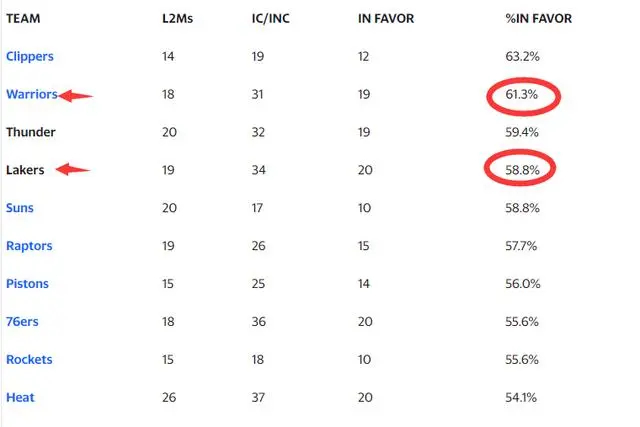Select the Thunder team name
Screen dimensions: 640x427
pyautogui.click(x=31, y=133)
